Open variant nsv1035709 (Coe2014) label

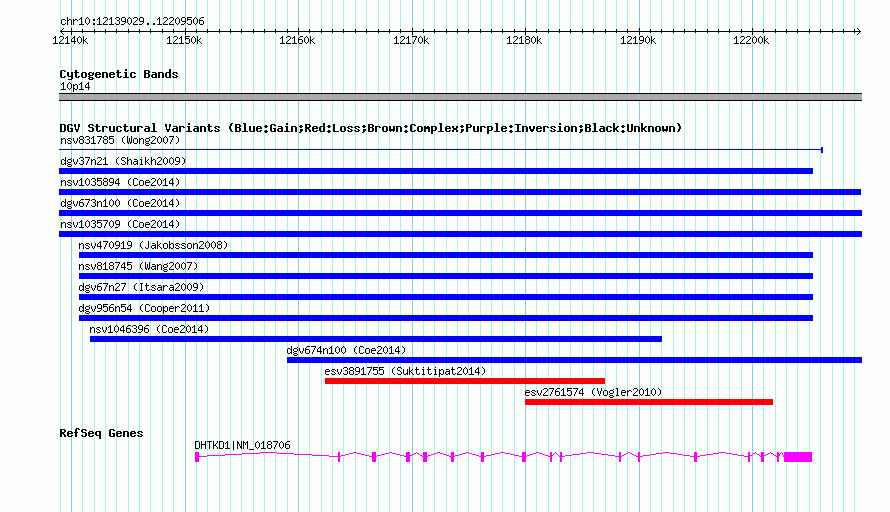120,224
